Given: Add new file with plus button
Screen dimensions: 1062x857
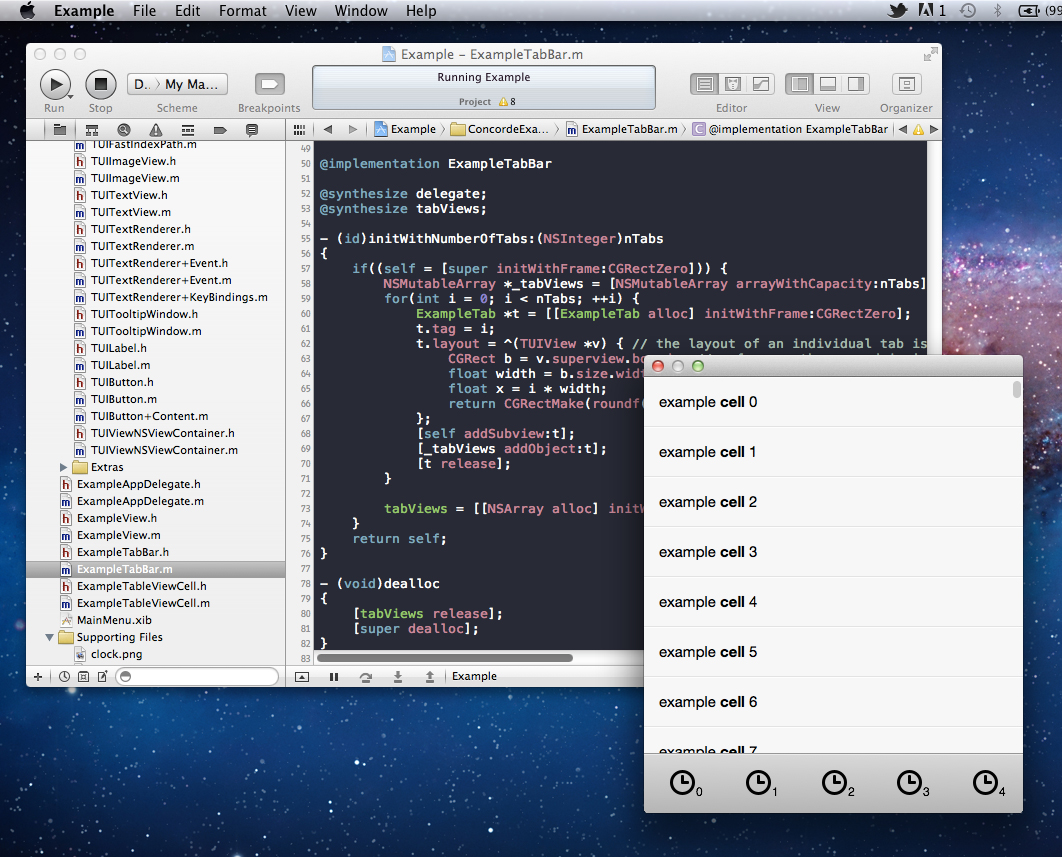Looking at the screenshot, I should tap(38, 676).
